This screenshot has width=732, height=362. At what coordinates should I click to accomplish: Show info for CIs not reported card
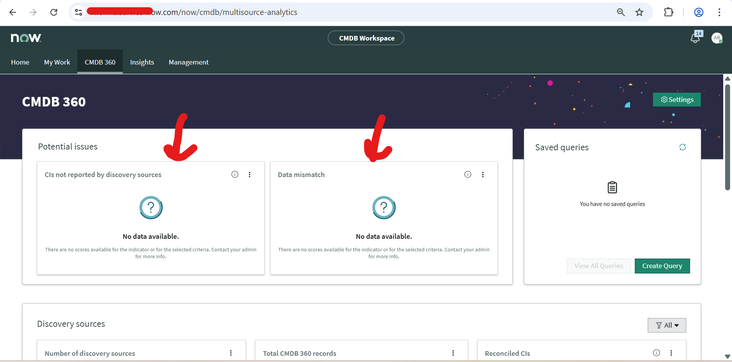pyautogui.click(x=235, y=174)
